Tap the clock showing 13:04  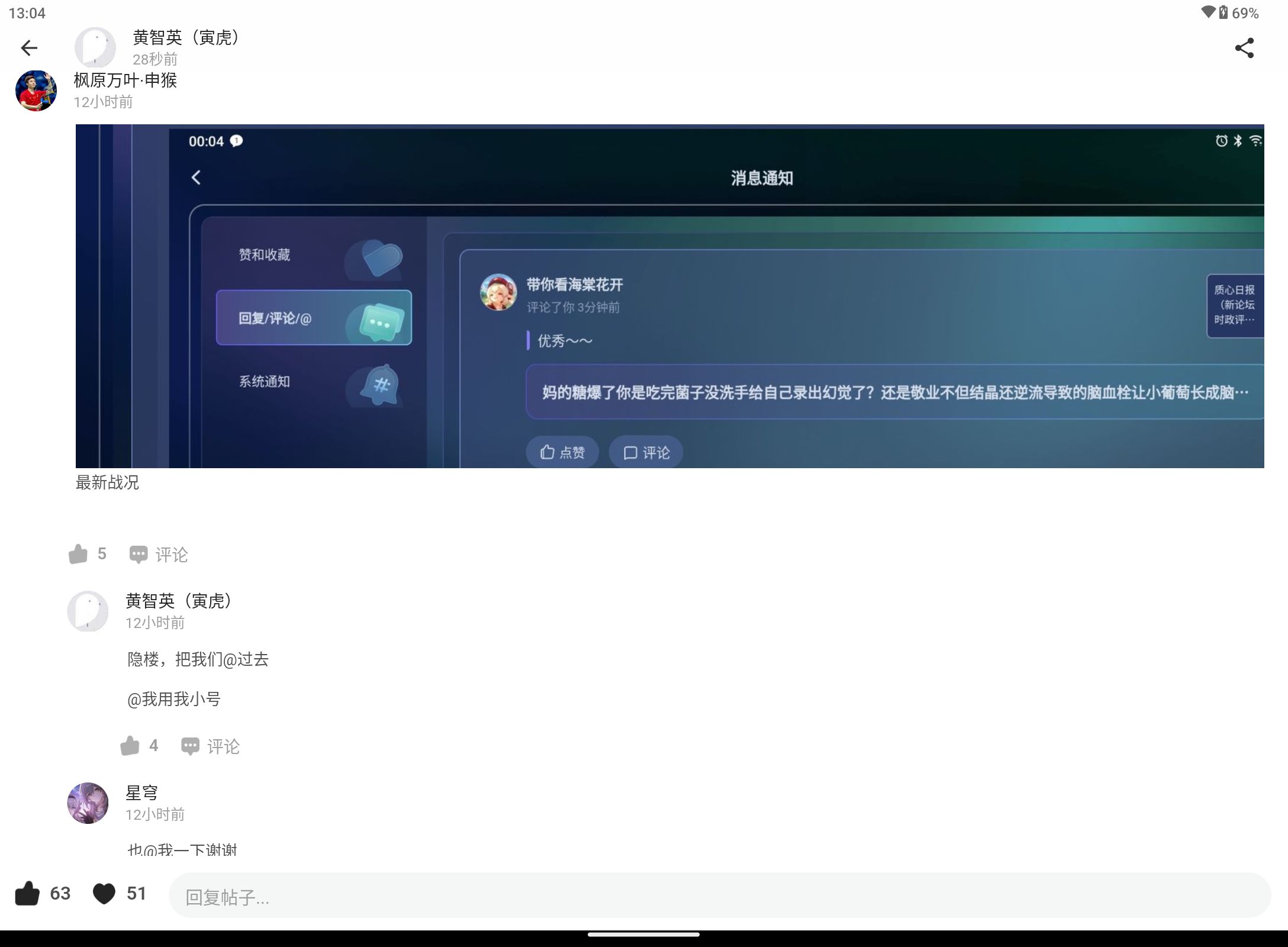point(27,13)
